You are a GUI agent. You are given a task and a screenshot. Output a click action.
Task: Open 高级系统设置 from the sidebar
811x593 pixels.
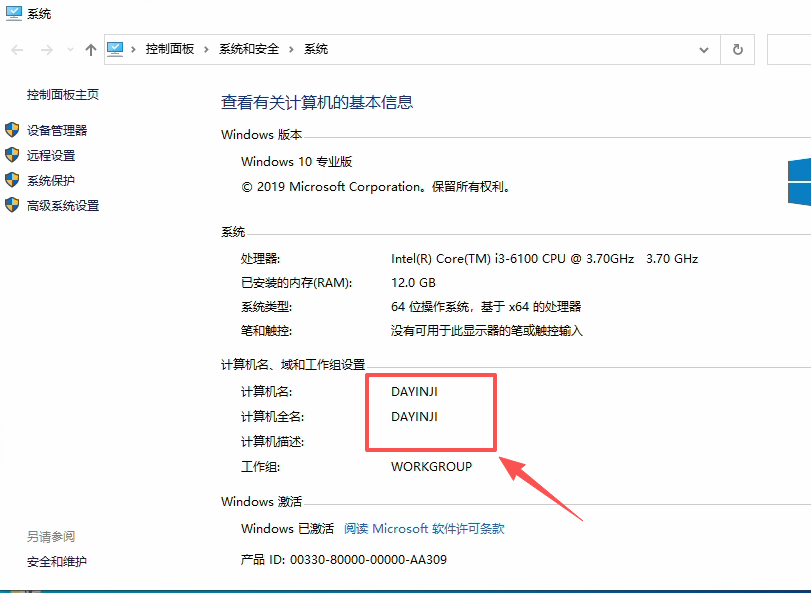point(63,205)
